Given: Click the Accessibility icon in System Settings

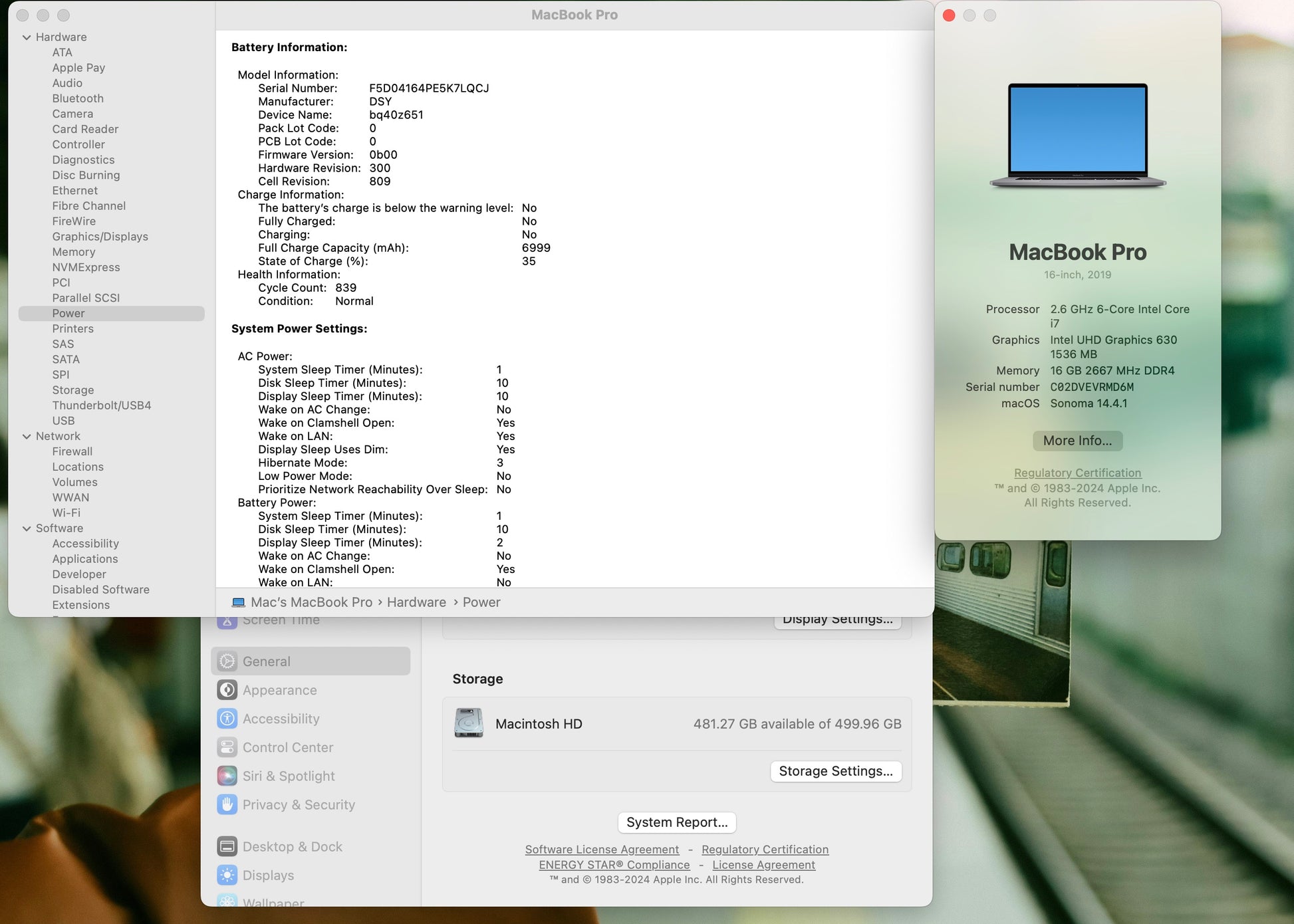Looking at the screenshot, I should 227,719.
